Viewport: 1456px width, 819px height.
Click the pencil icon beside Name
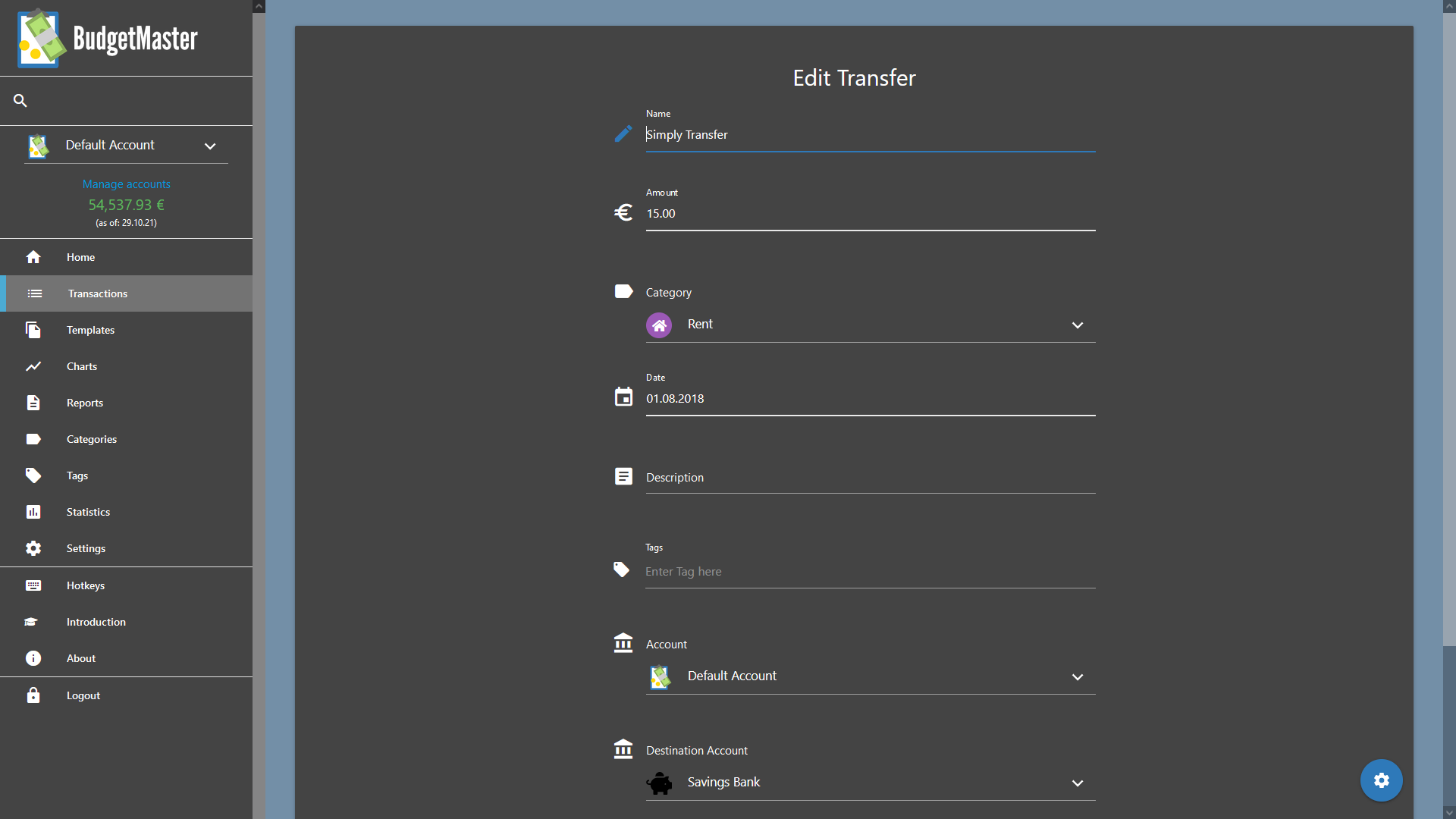623,134
